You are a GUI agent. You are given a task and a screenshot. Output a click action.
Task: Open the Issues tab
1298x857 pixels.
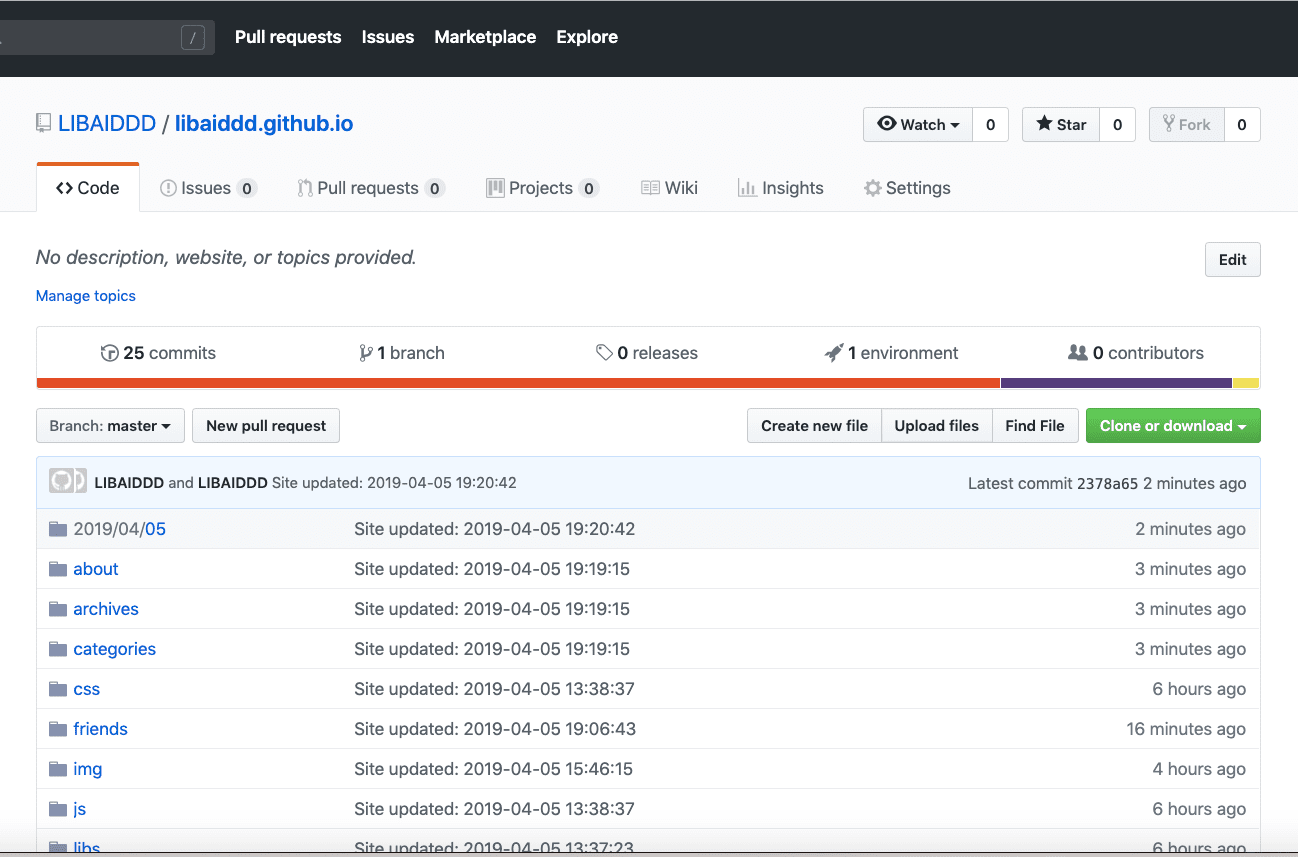coord(208,188)
